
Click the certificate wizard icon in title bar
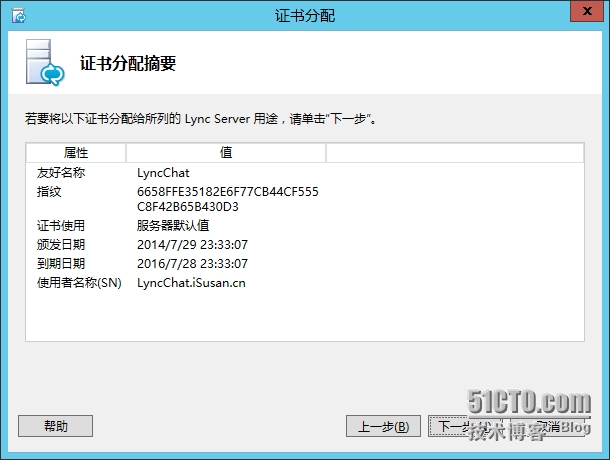(x=18, y=16)
